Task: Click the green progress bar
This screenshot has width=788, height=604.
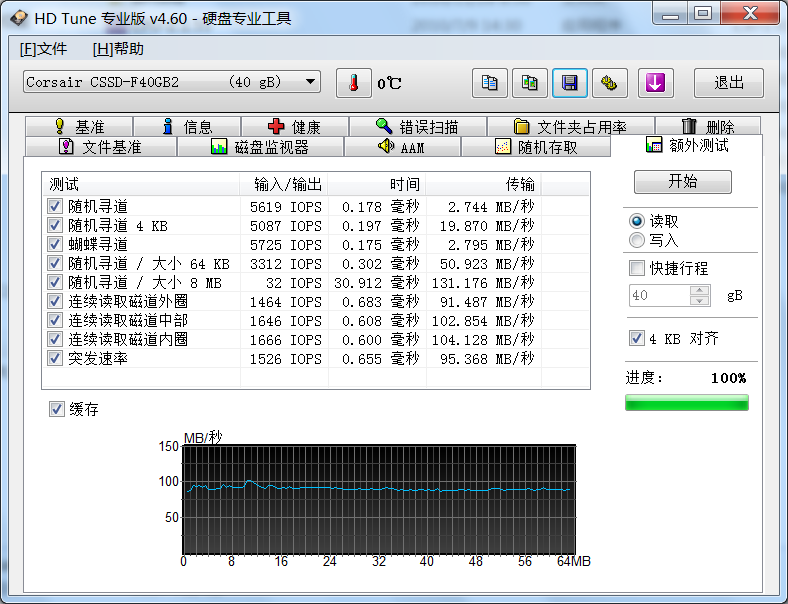Action: 686,403
